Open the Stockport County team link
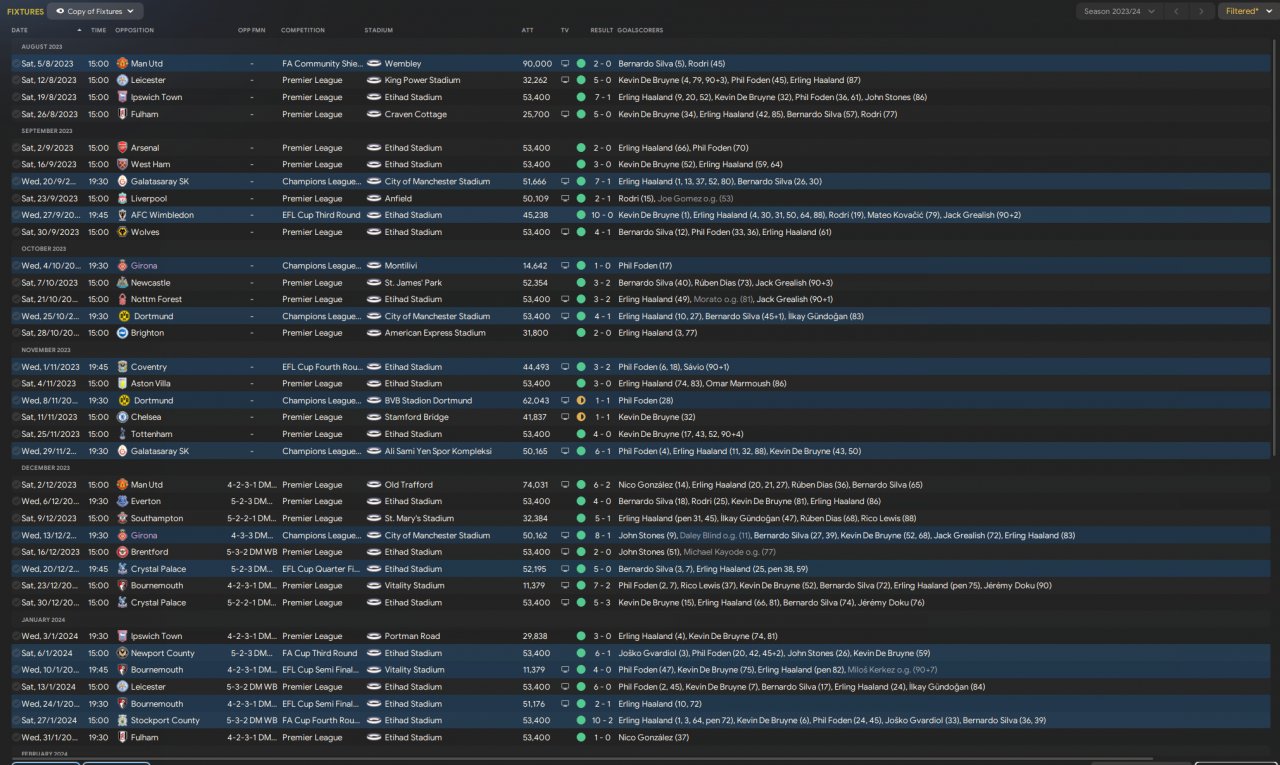 pos(165,720)
